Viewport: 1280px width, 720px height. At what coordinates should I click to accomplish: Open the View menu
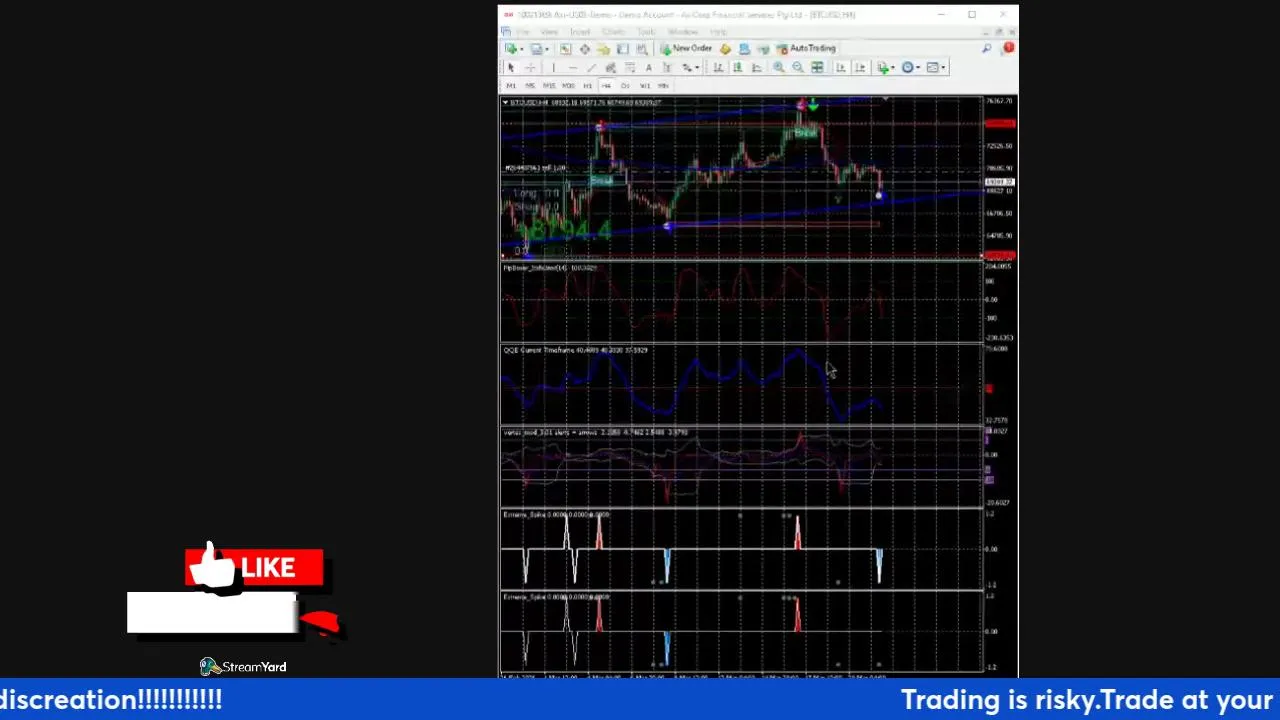point(549,32)
